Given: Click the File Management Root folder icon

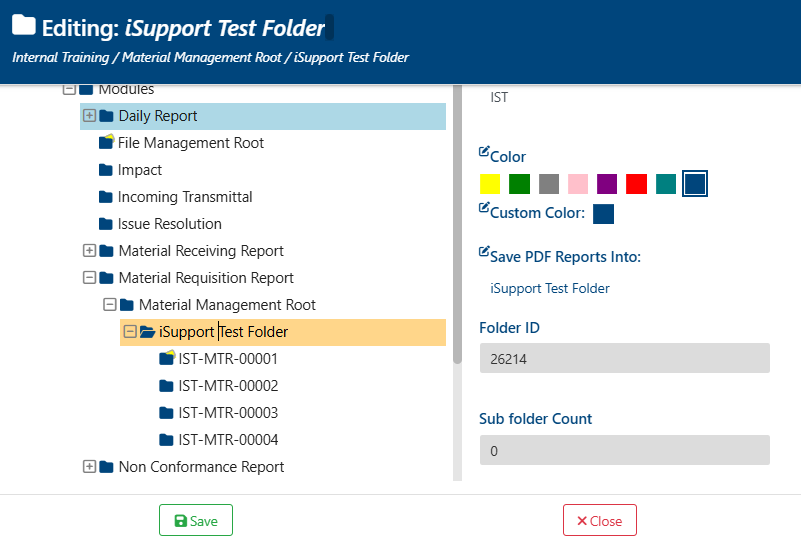Looking at the screenshot, I should pos(106,141).
